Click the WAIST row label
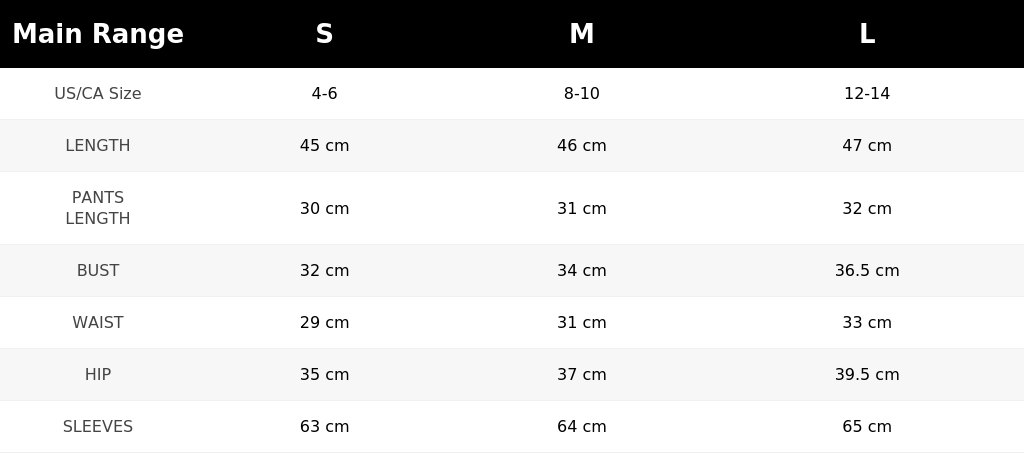 [98, 322]
